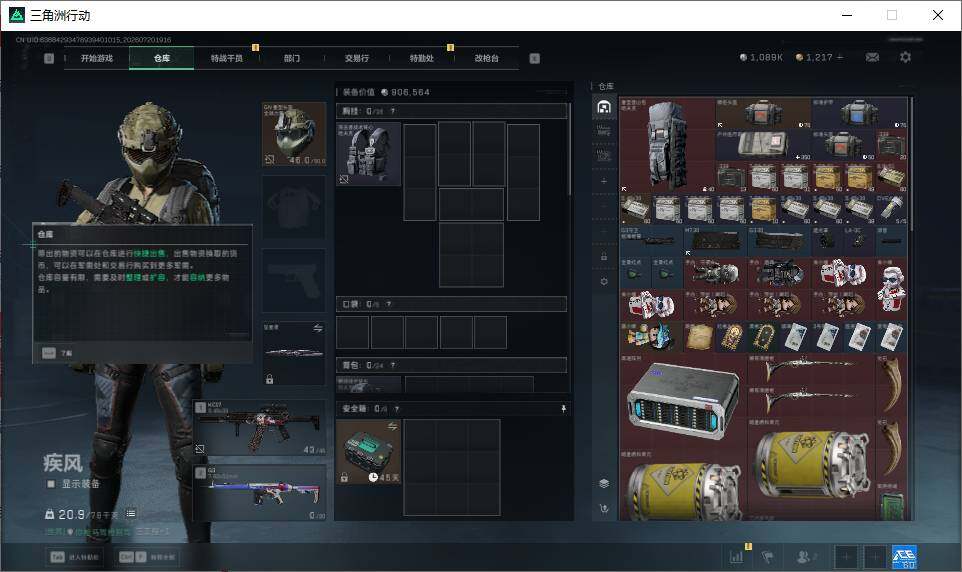Click the first empty pocket slot
The height and width of the screenshot is (572, 962).
pos(353,333)
